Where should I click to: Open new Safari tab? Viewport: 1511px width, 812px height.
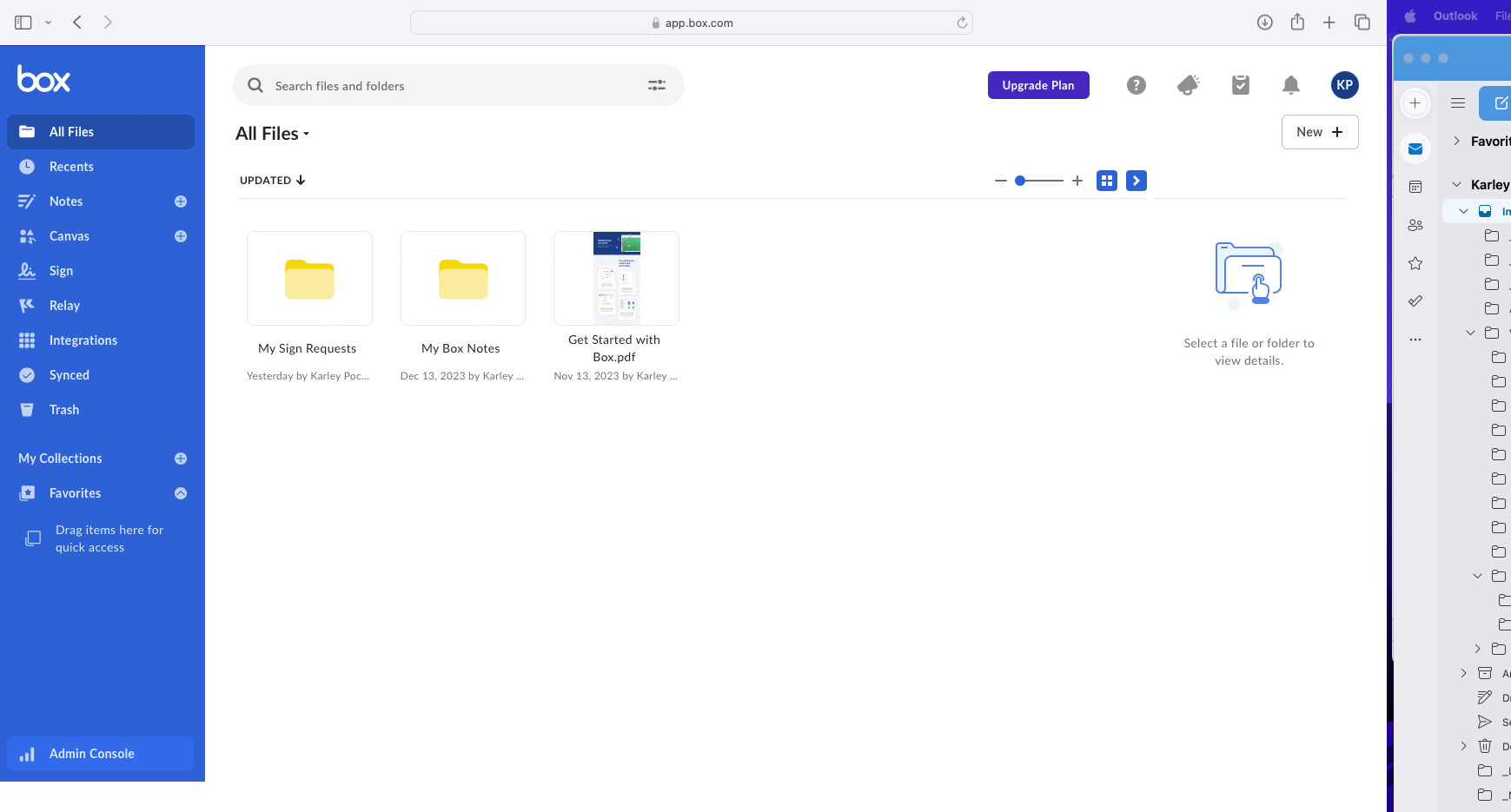1329,23
